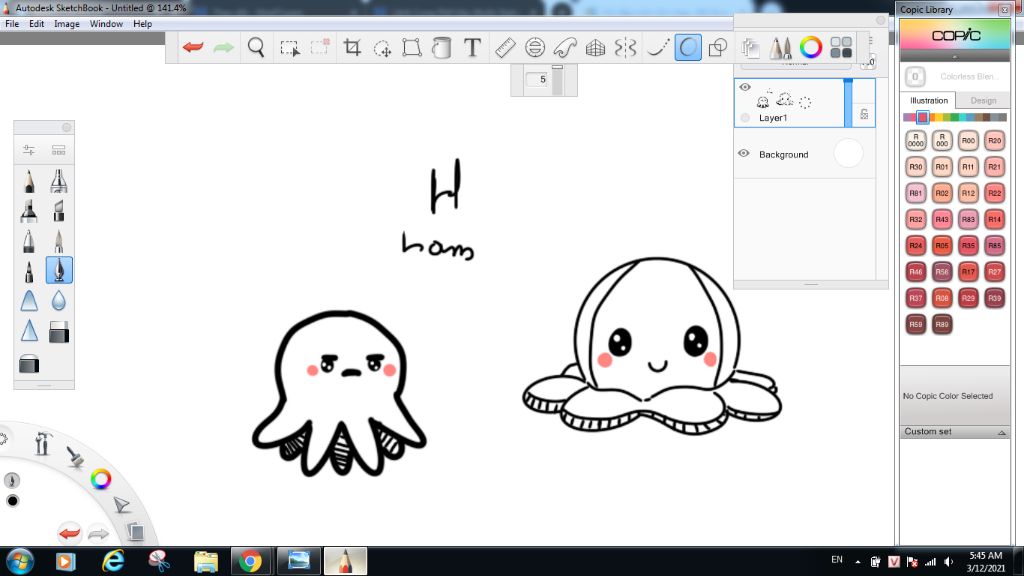This screenshot has height=576, width=1024.
Task: Click the red Undo arrow in the top toolbar
Action: click(193, 47)
